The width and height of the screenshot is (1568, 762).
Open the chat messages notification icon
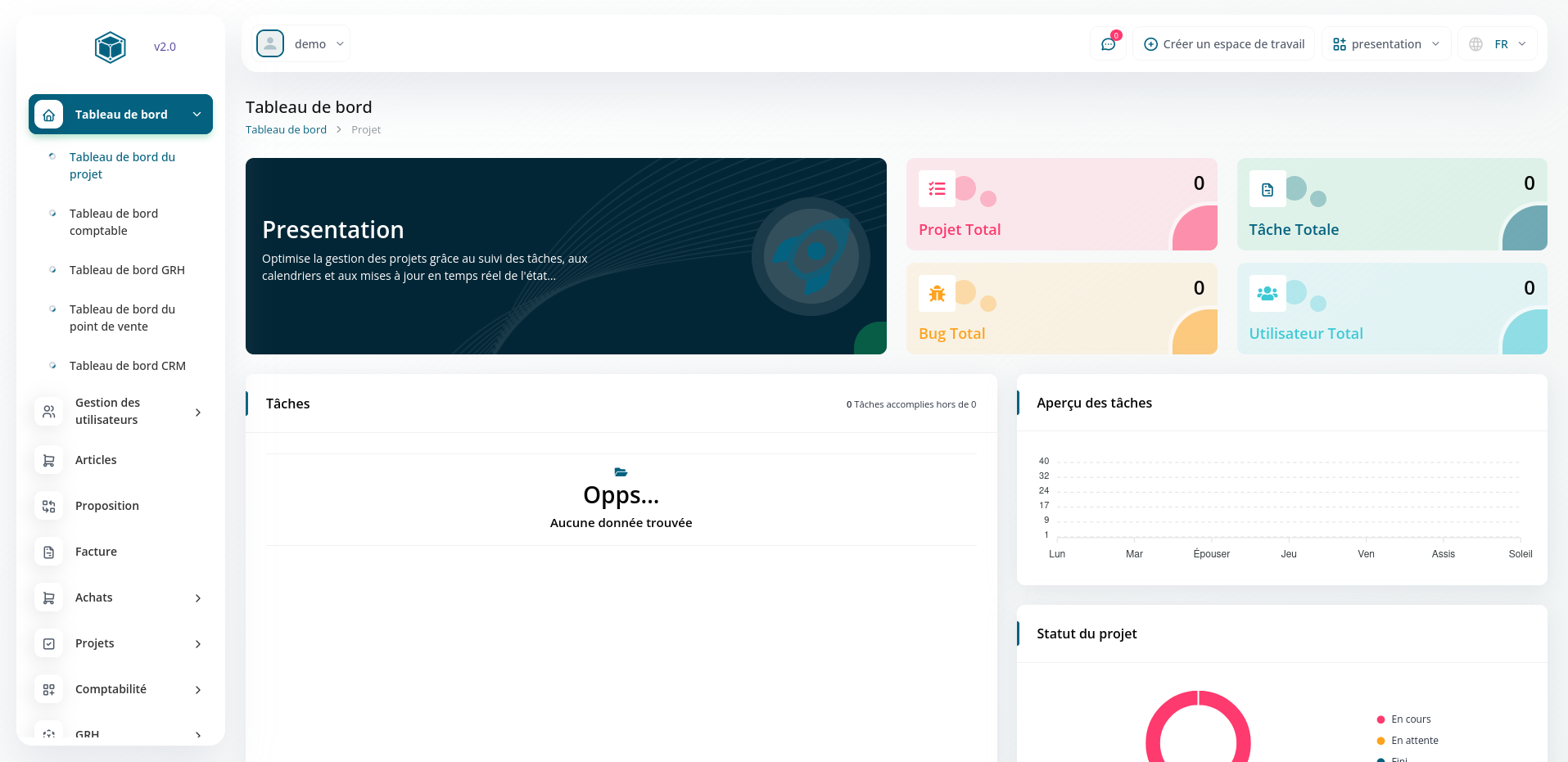tap(1108, 44)
